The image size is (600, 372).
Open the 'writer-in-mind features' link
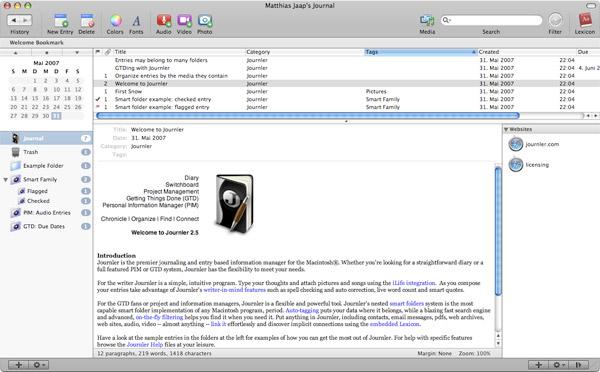[234, 290]
